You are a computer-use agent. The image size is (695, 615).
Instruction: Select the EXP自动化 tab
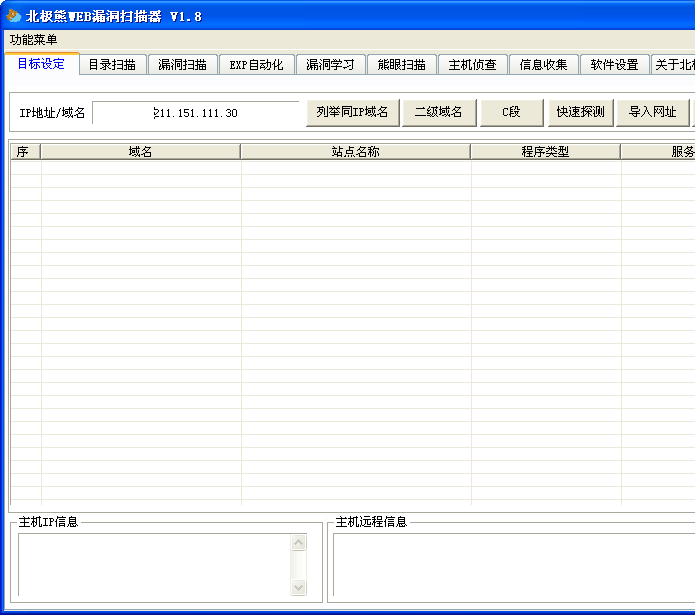[257, 65]
